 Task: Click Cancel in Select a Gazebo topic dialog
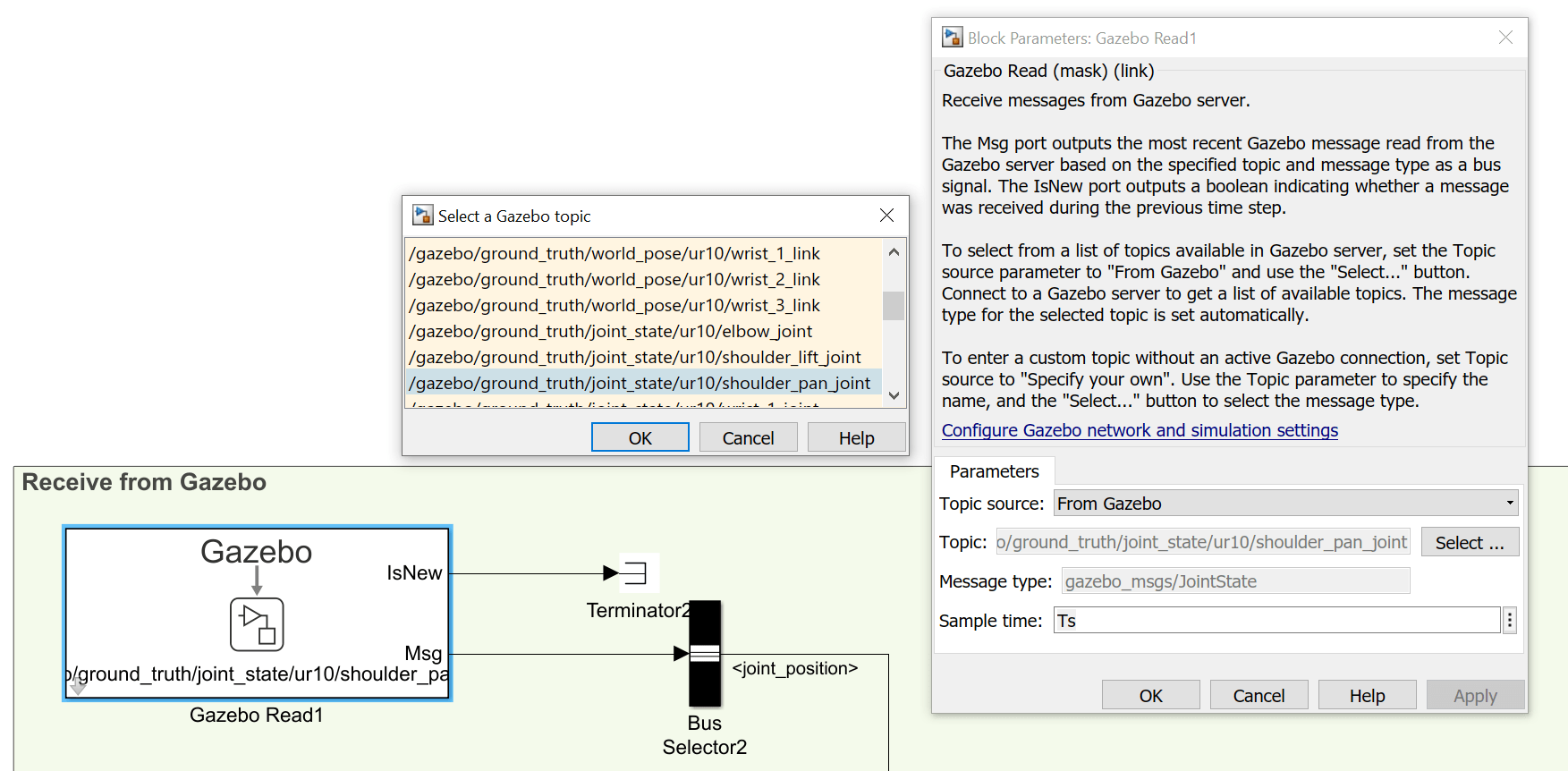click(x=749, y=437)
